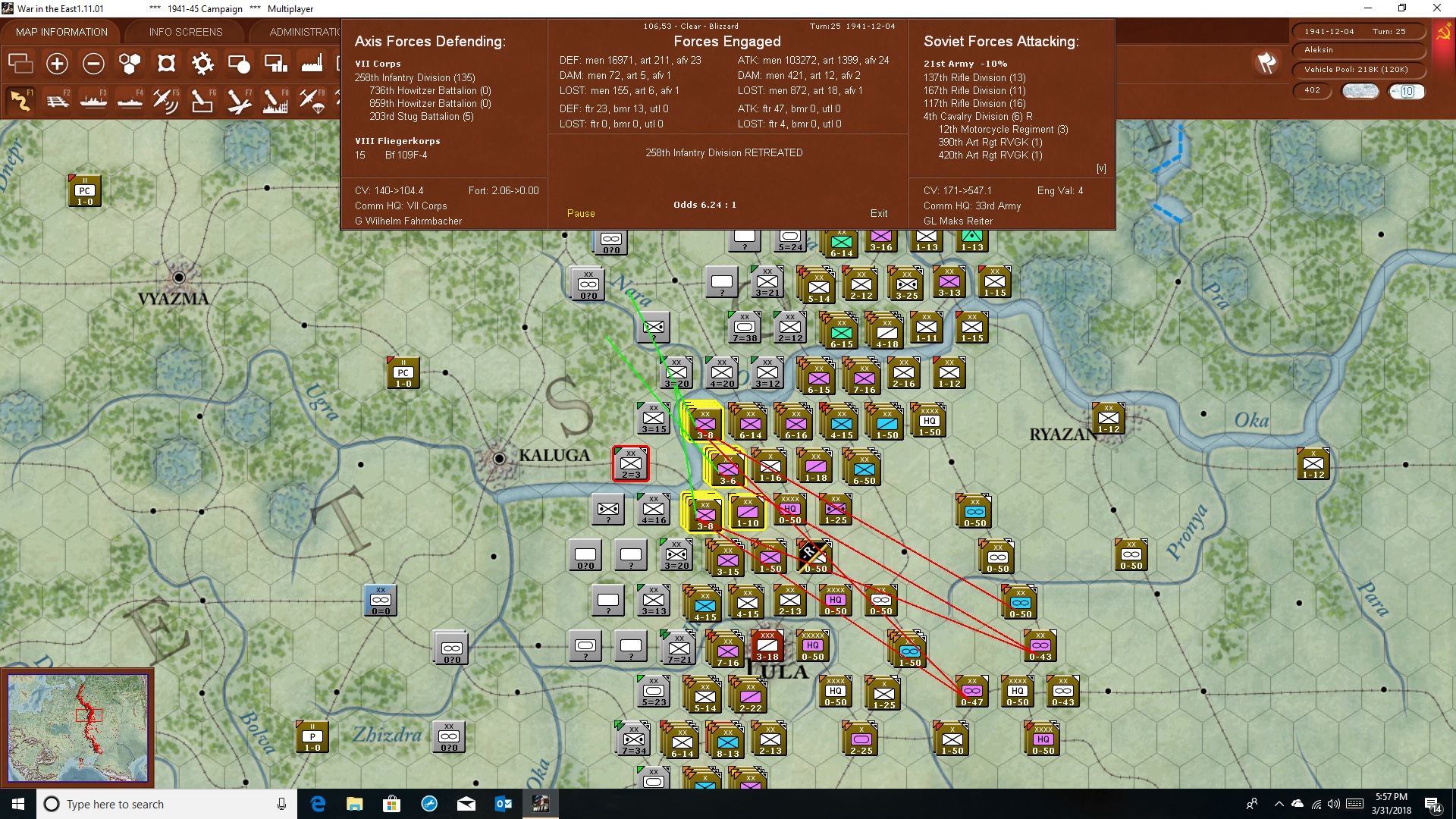Image resolution: width=1456 pixels, height=819 pixels.
Task: Click the weather indicator showing 10
Action: click(1407, 91)
